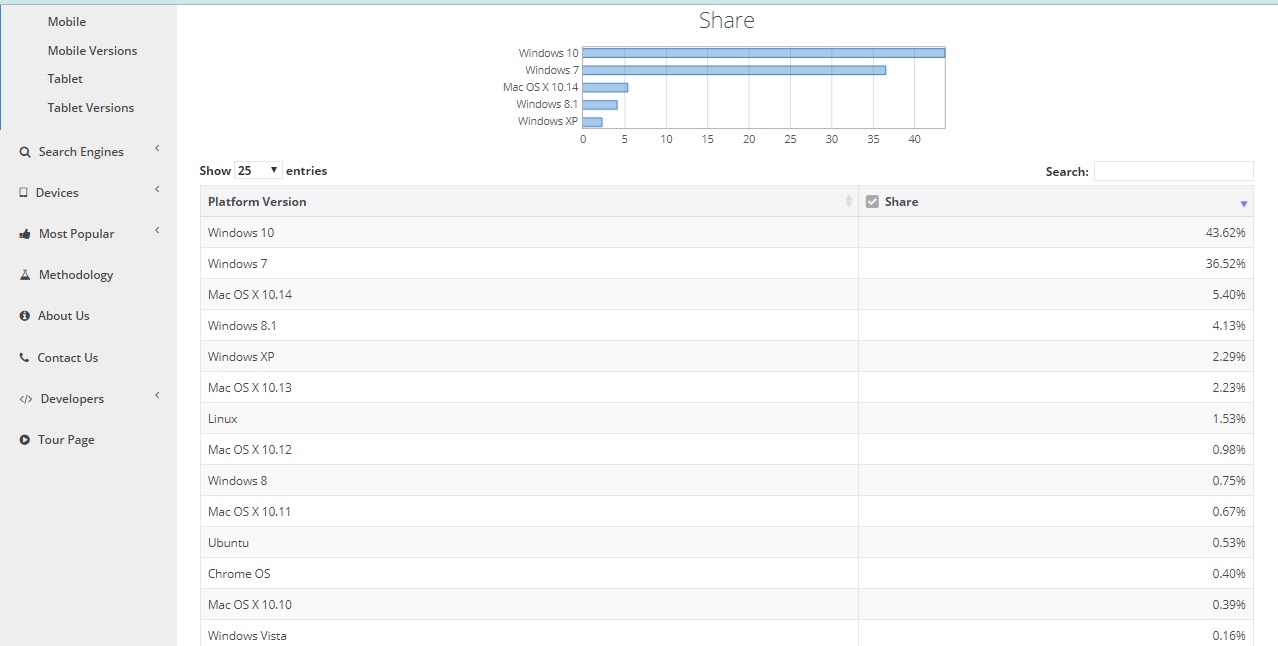
Task: Click the Platform Version column header
Action: [529, 202]
